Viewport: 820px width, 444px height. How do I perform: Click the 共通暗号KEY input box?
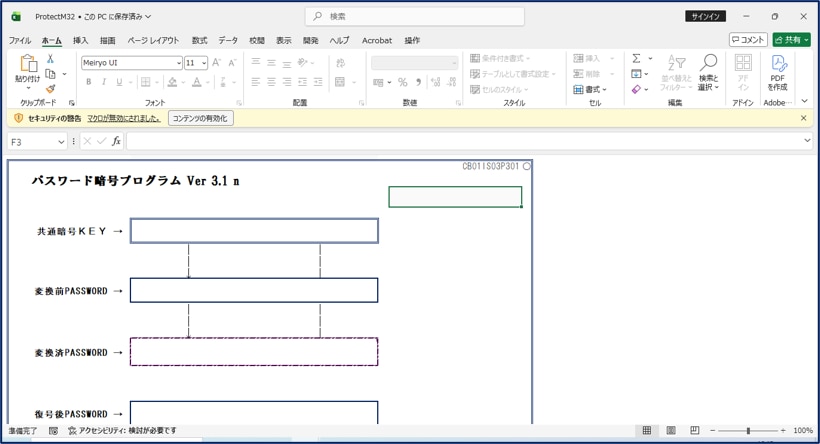click(x=254, y=231)
